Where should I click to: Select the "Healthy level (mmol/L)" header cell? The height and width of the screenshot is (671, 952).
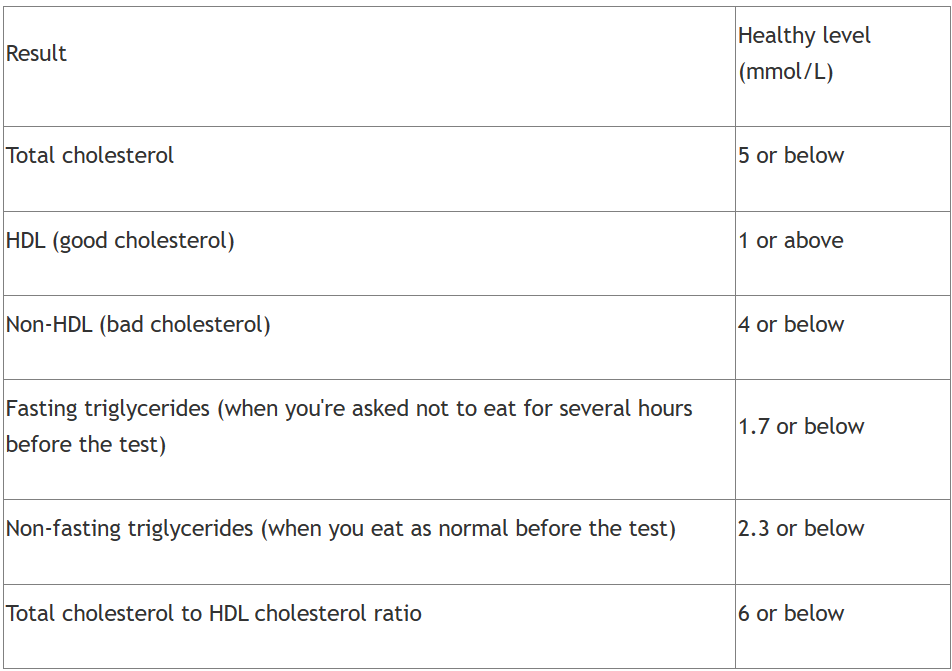pos(843,67)
